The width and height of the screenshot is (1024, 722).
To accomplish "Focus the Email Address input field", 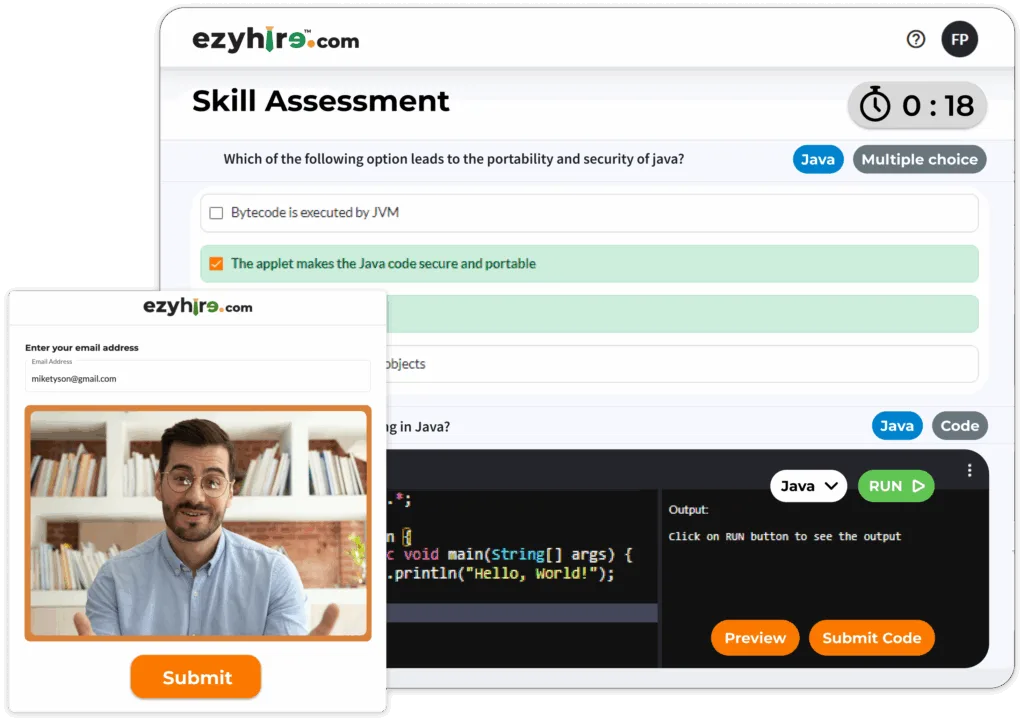I will (x=197, y=377).
